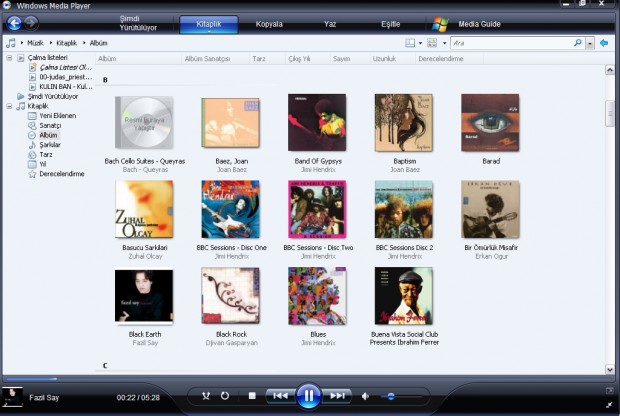Open the Media Guide tab

point(479,24)
